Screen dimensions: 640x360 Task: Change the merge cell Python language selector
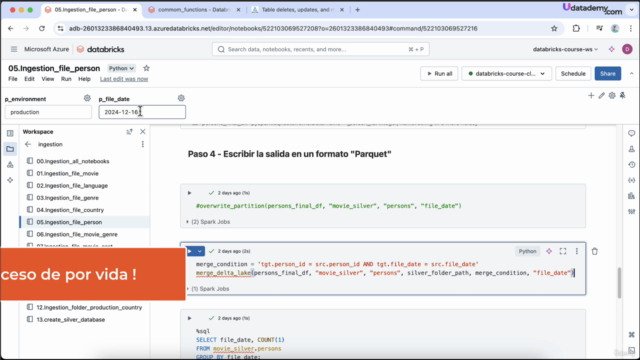click(x=527, y=251)
